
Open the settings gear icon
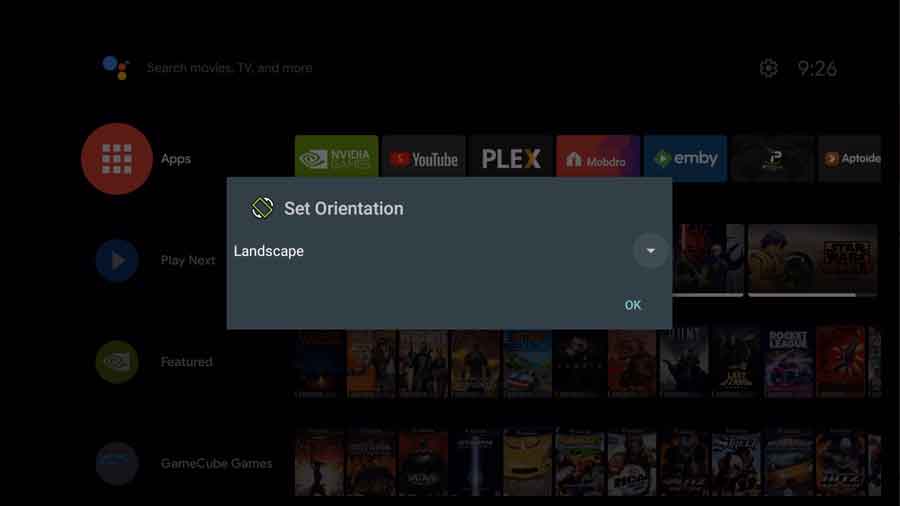pyautogui.click(x=769, y=68)
